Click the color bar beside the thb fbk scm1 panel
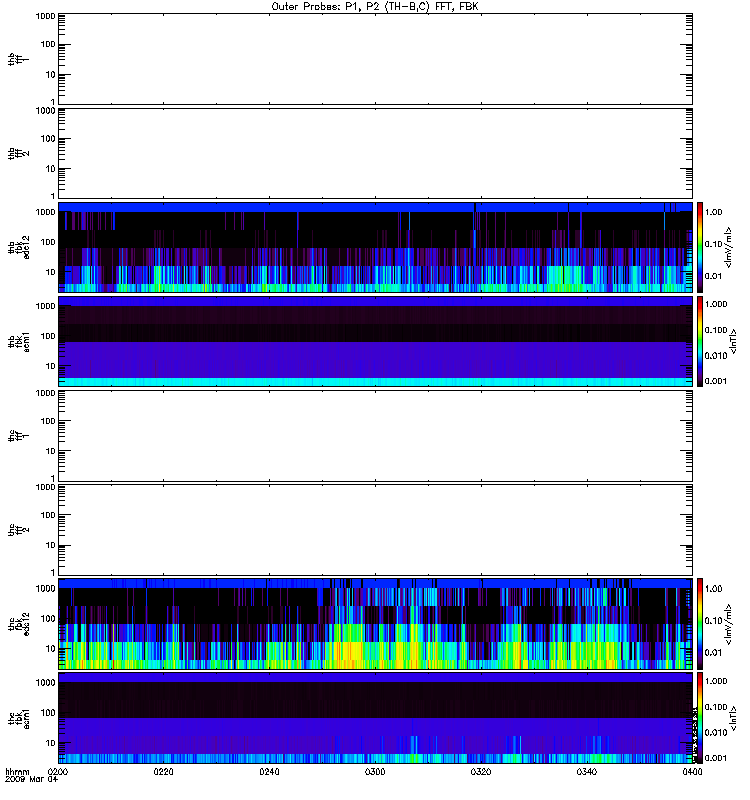The image size is (750, 800). 700,341
